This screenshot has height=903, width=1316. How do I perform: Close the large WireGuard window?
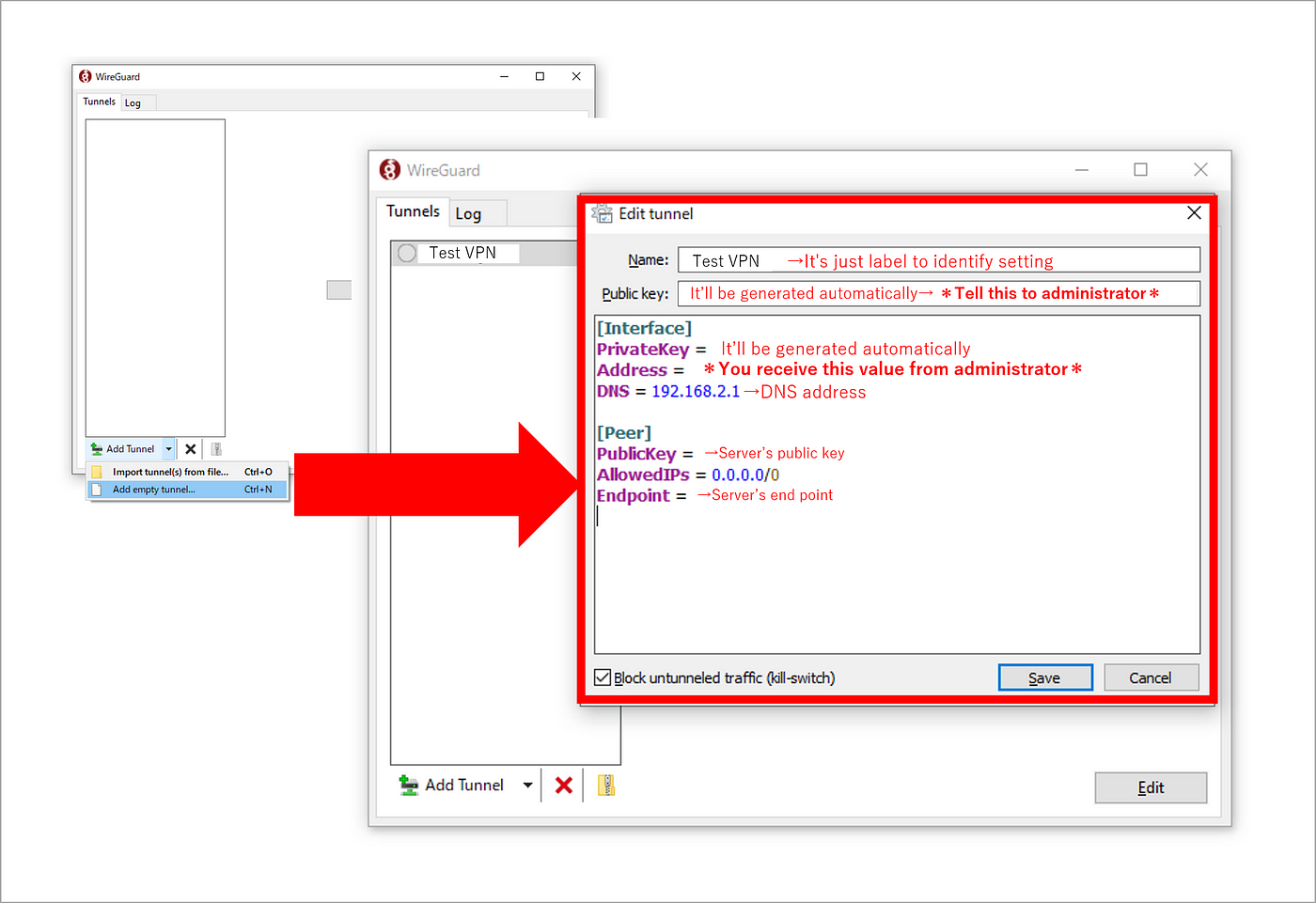click(1200, 170)
